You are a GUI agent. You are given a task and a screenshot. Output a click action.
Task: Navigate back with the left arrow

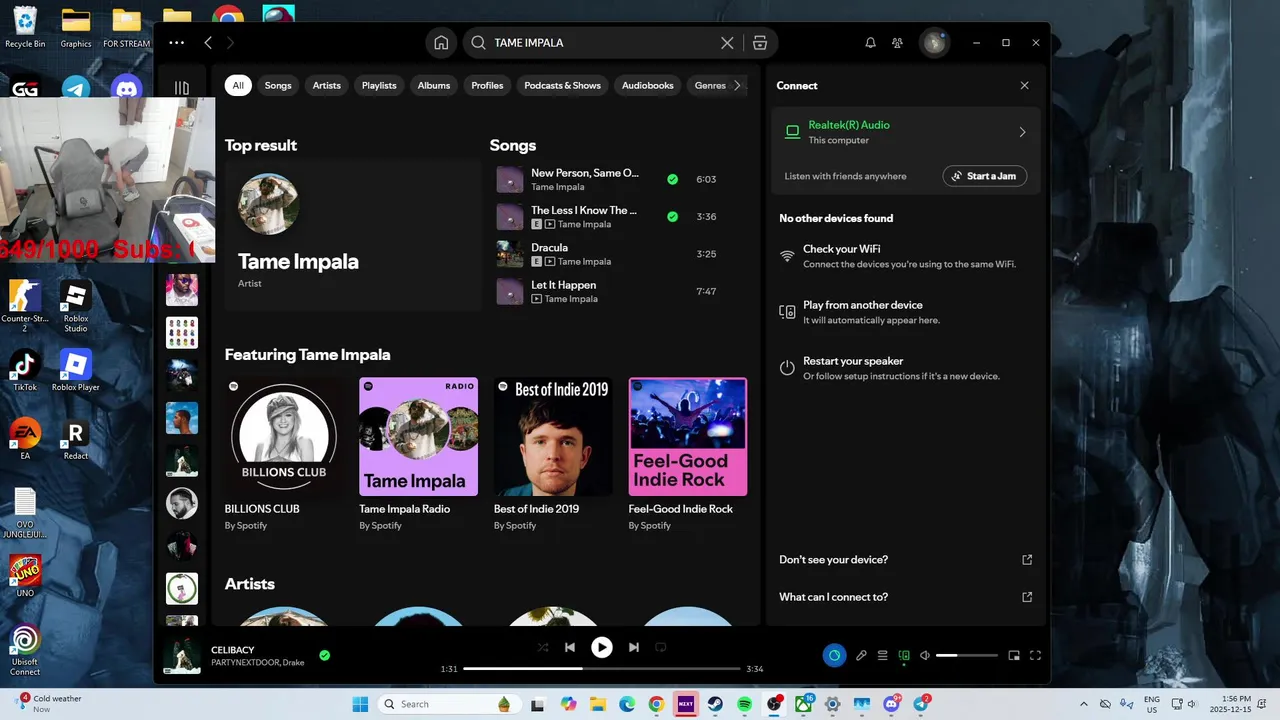(x=208, y=43)
